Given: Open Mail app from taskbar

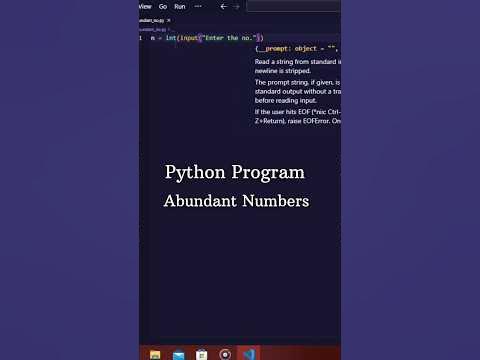Looking at the screenshot, I should pos(178,355).
